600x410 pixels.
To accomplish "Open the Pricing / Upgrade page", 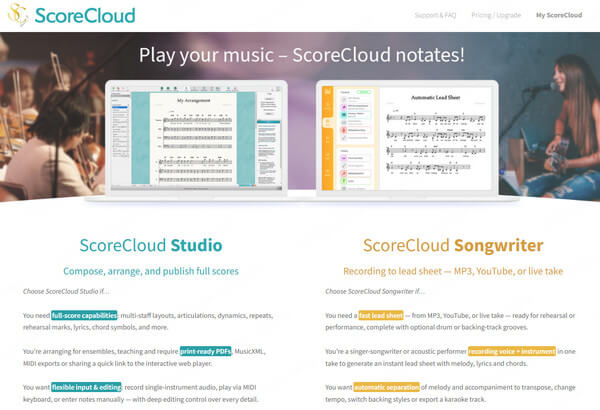I will (x=496, y=15).
